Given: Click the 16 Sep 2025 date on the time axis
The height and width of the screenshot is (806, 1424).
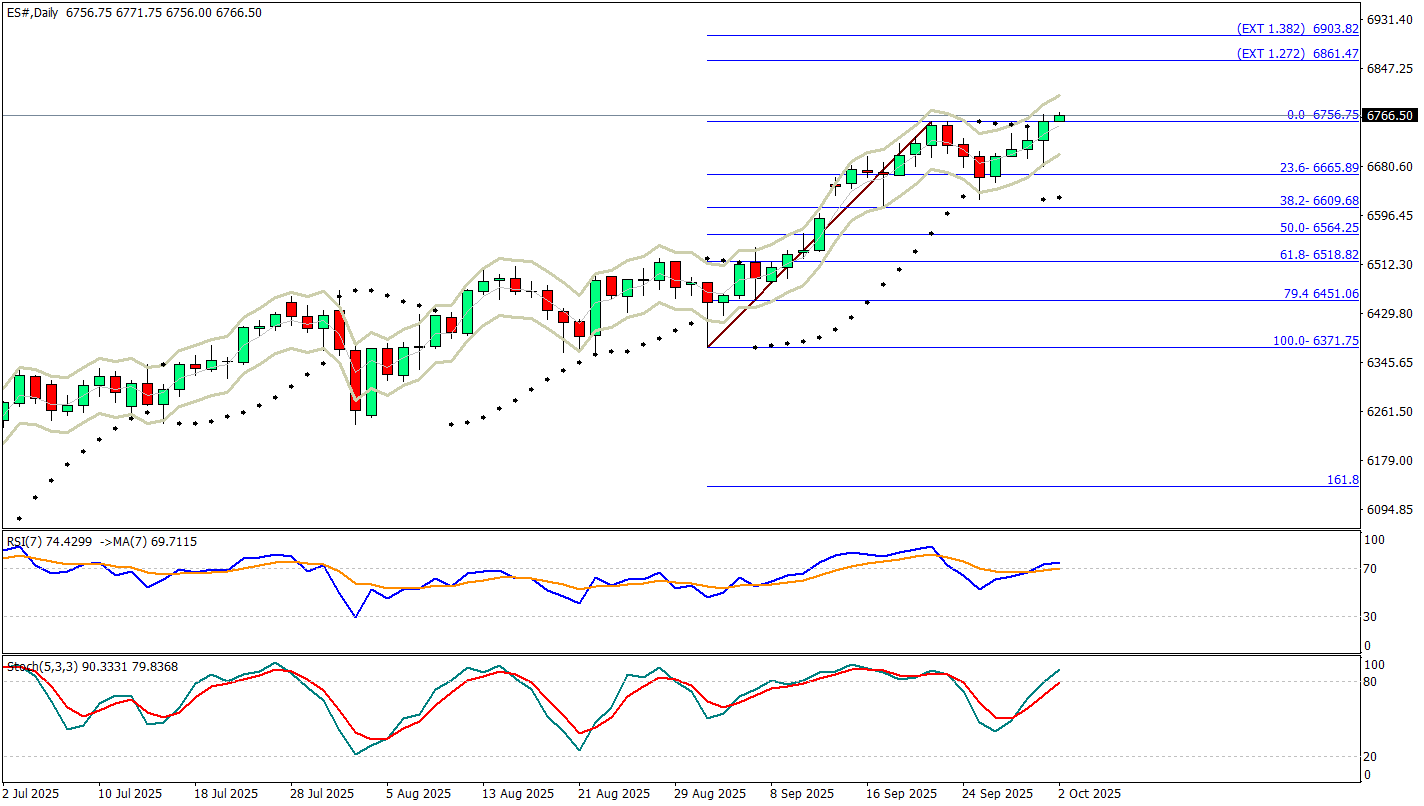Looking at the screenshot, I should 902,794.
